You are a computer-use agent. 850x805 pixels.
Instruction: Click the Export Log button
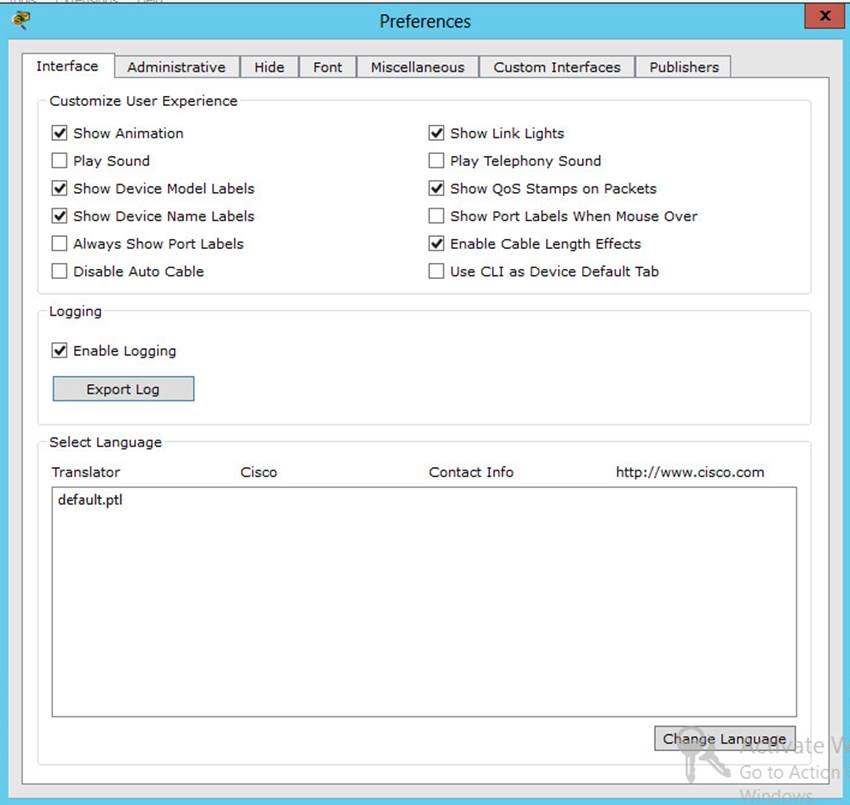point(123,389)
